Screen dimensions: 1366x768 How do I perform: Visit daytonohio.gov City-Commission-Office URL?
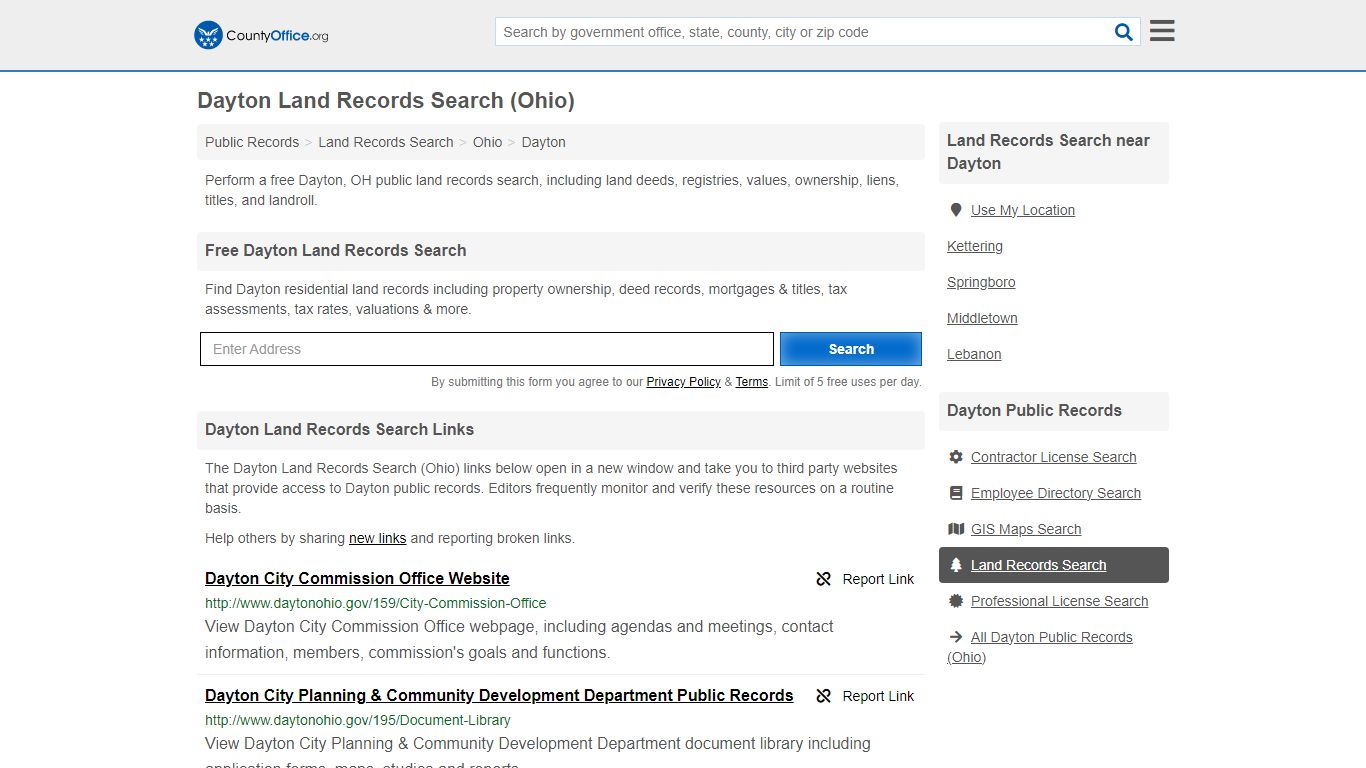[376, 603]
